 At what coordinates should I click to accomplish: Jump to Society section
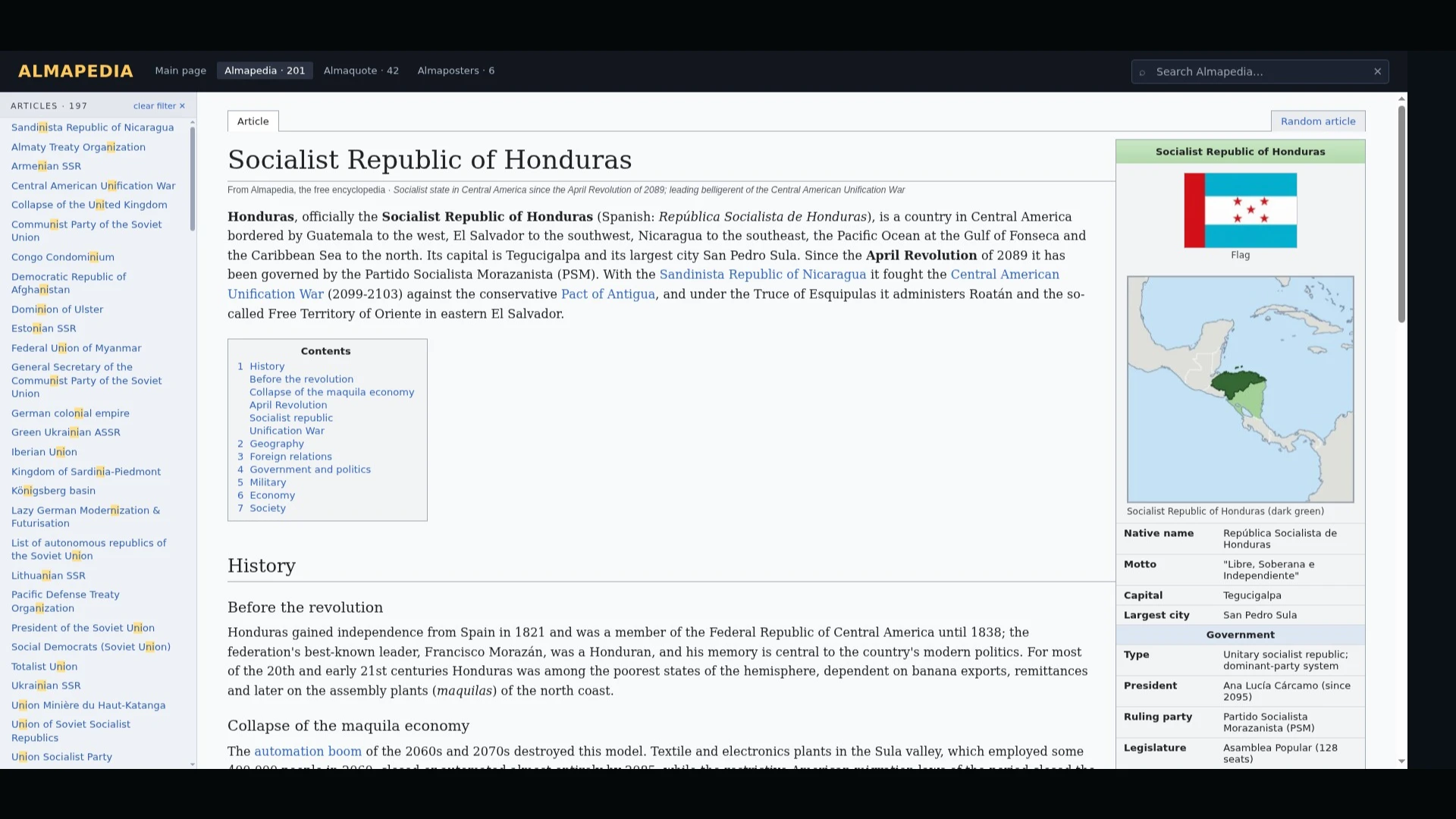coord(268,508)
